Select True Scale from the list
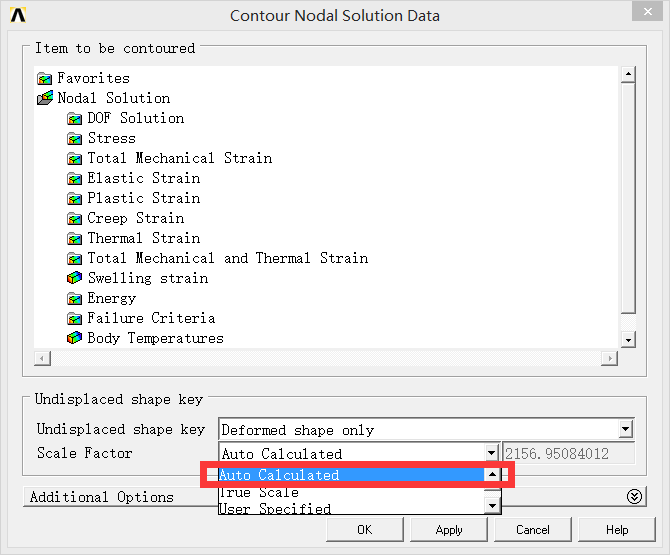Screen dimensions: 670x555 [350, 492]
